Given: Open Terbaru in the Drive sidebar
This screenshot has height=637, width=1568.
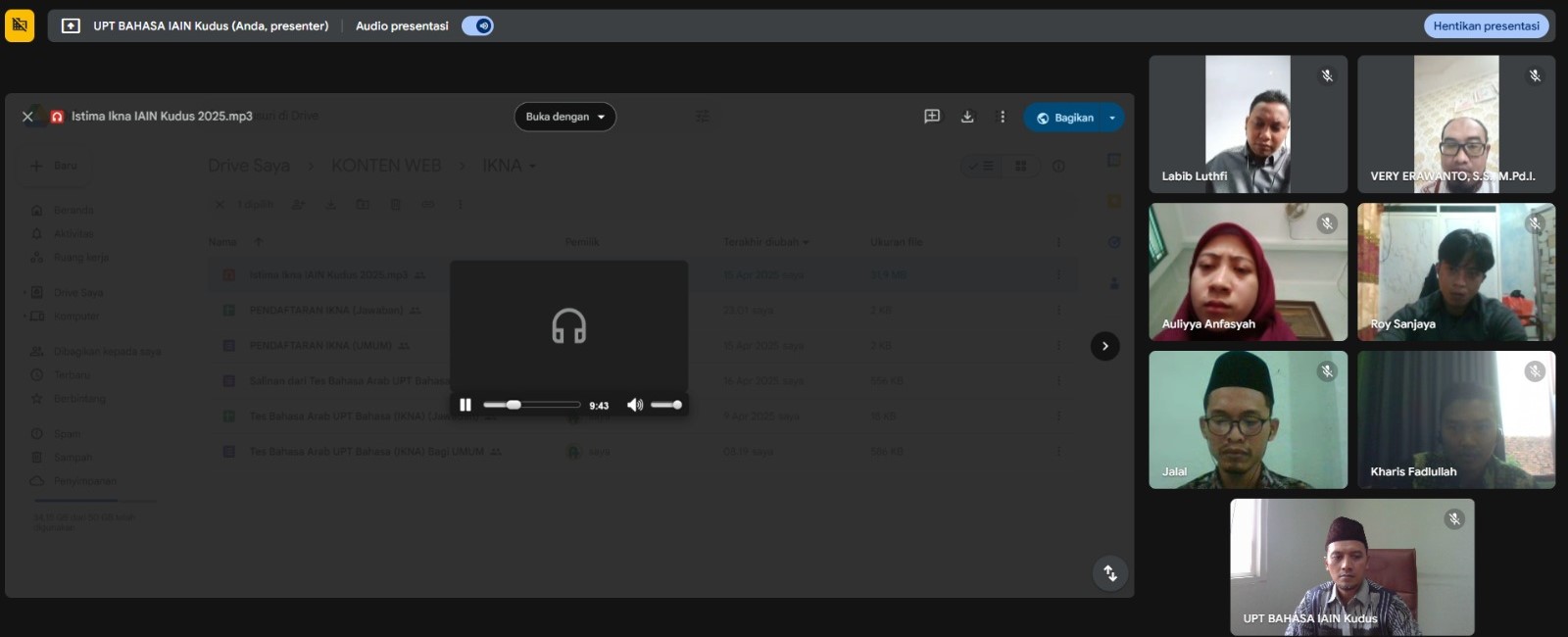Looking at the screenshot, I should pos(61,374).
